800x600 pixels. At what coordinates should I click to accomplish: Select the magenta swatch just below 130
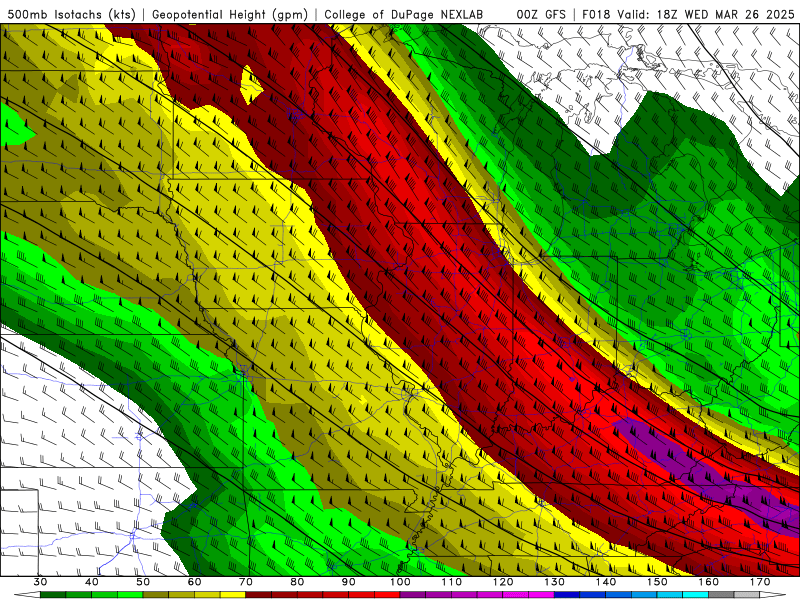tap(542, 595)
